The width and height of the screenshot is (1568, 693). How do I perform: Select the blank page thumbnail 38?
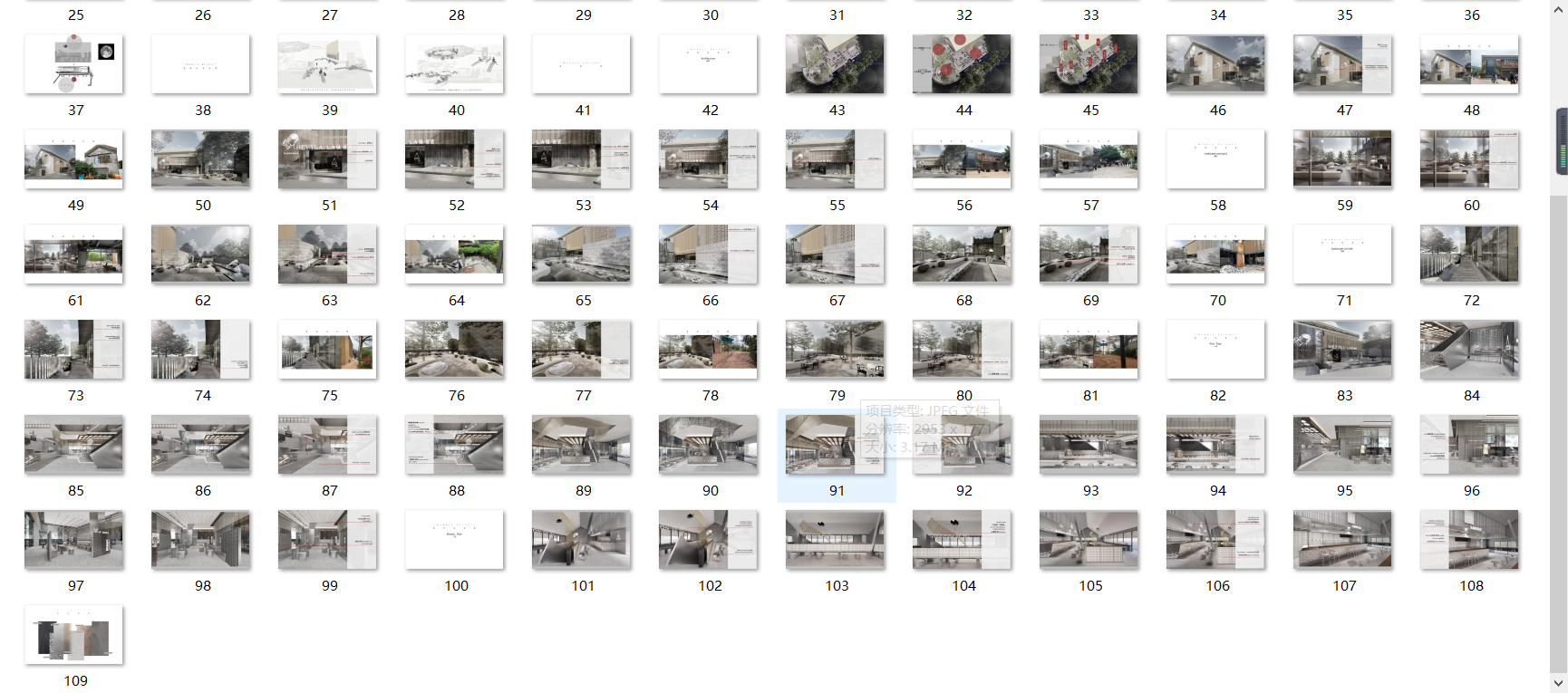click(200, 64)
